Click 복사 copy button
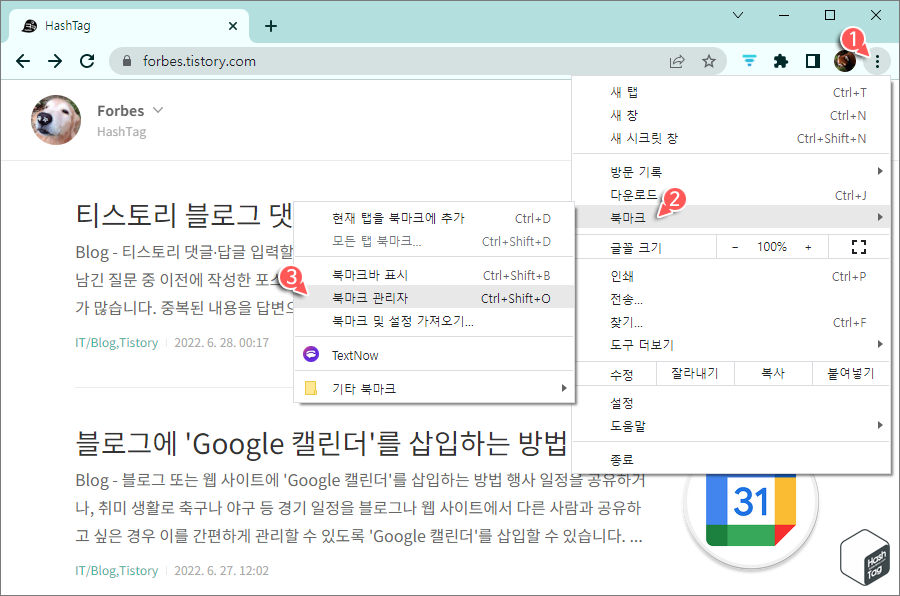The height and width of the screenshot is (596, 900). pos(773,373)
